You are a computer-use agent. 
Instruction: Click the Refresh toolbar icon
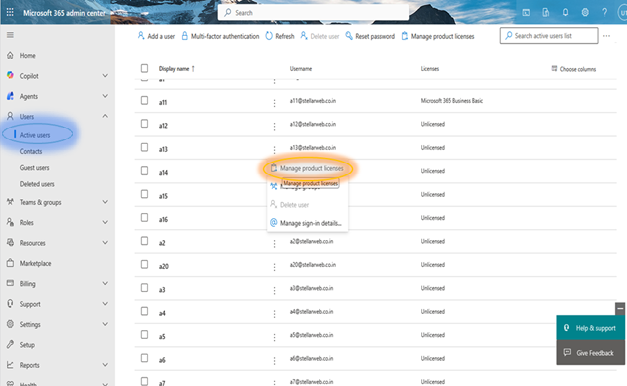269,36
